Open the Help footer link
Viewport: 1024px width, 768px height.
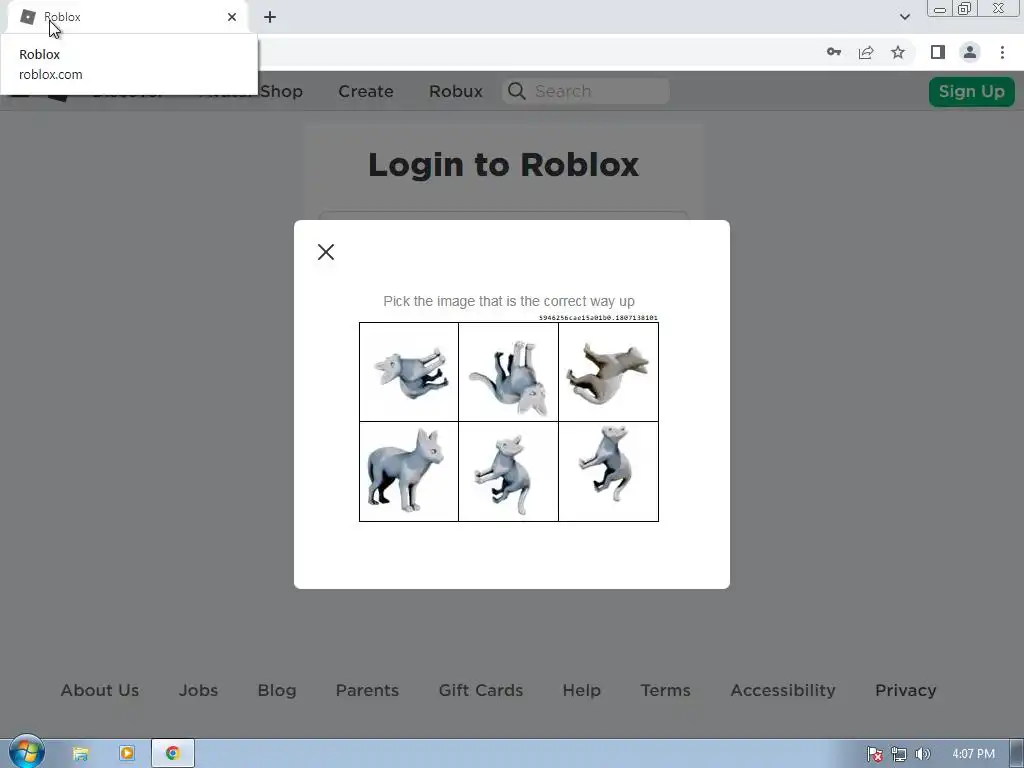pyautogui.click(x=581, y=690)
